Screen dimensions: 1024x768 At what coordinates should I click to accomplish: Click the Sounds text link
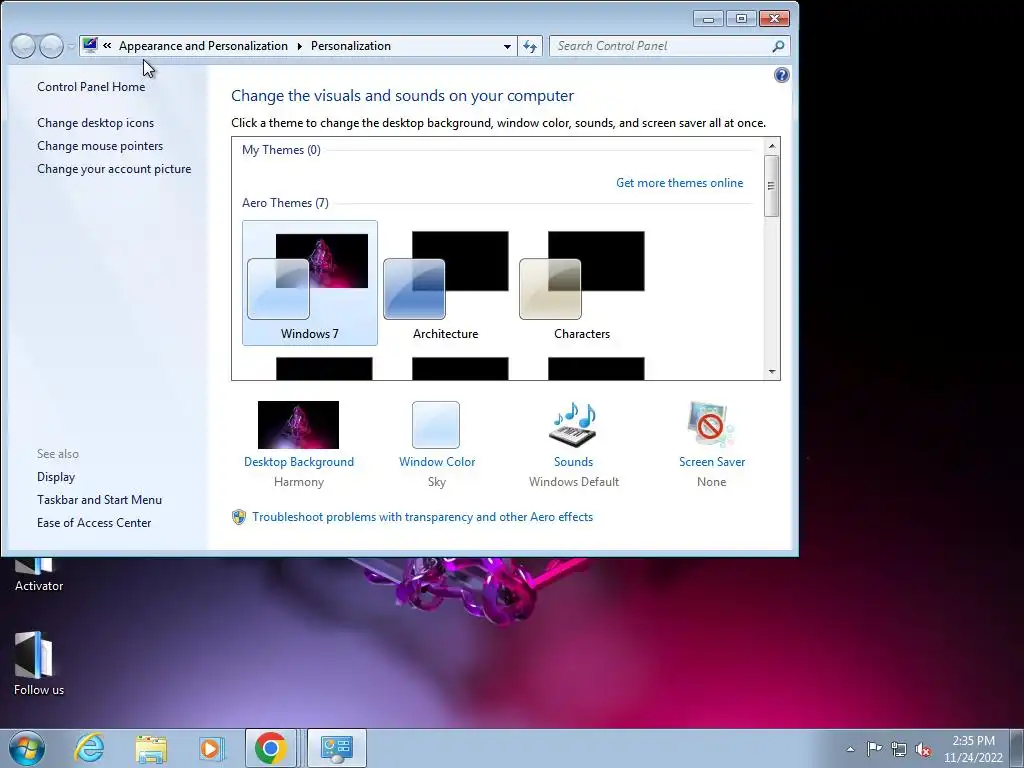(573, 462)
